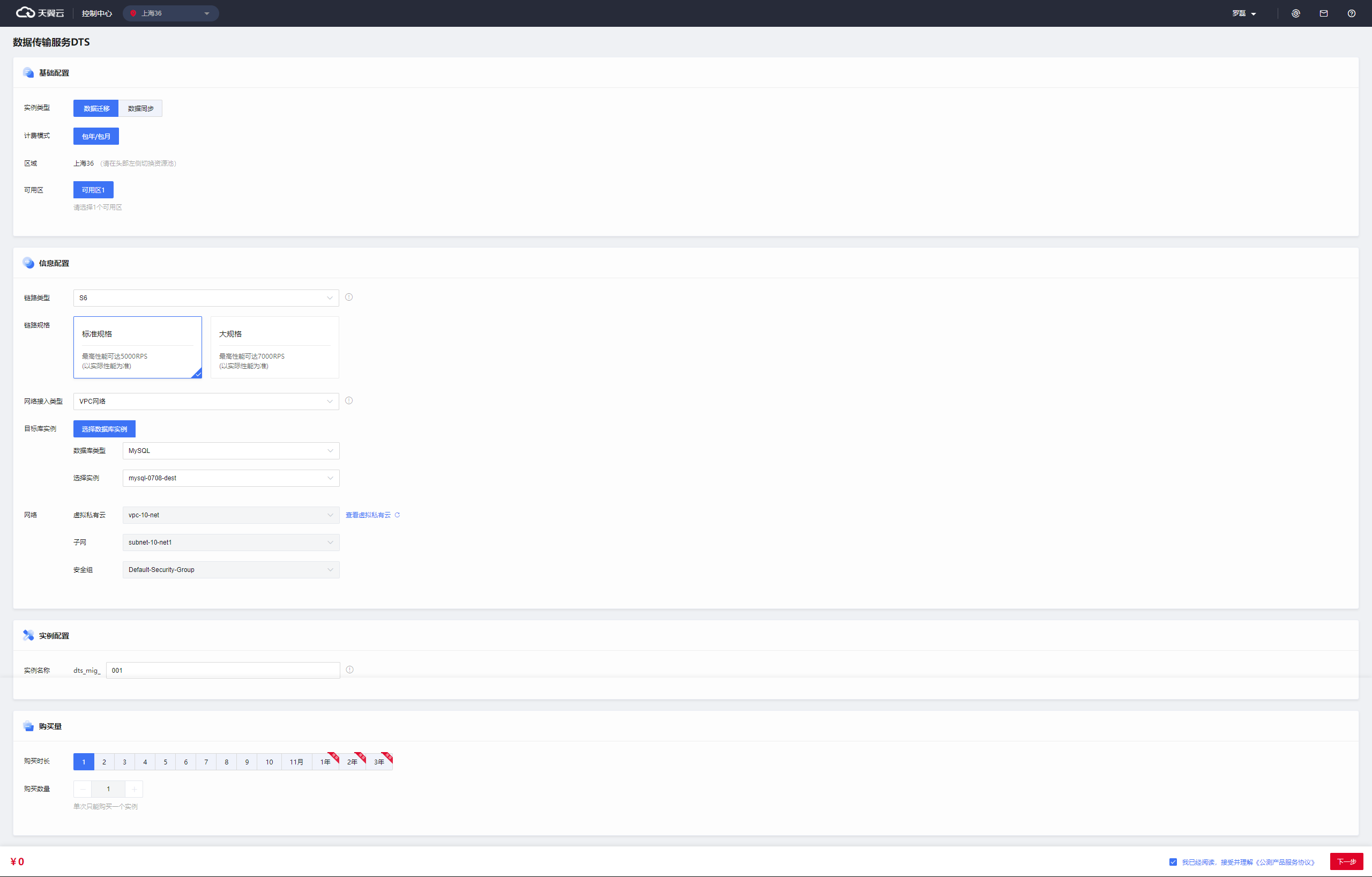
Task: Open the mail messages icon
Action: [x=1324, y=13]
